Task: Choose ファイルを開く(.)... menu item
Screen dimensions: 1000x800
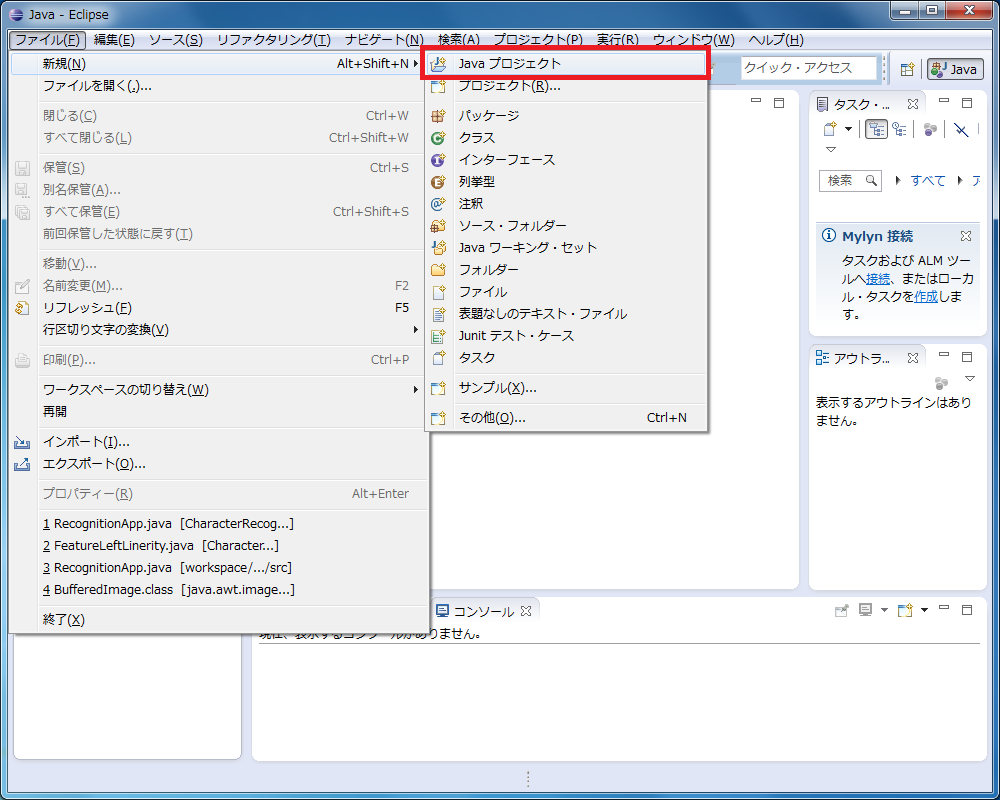Action: (x=219, y=85)
